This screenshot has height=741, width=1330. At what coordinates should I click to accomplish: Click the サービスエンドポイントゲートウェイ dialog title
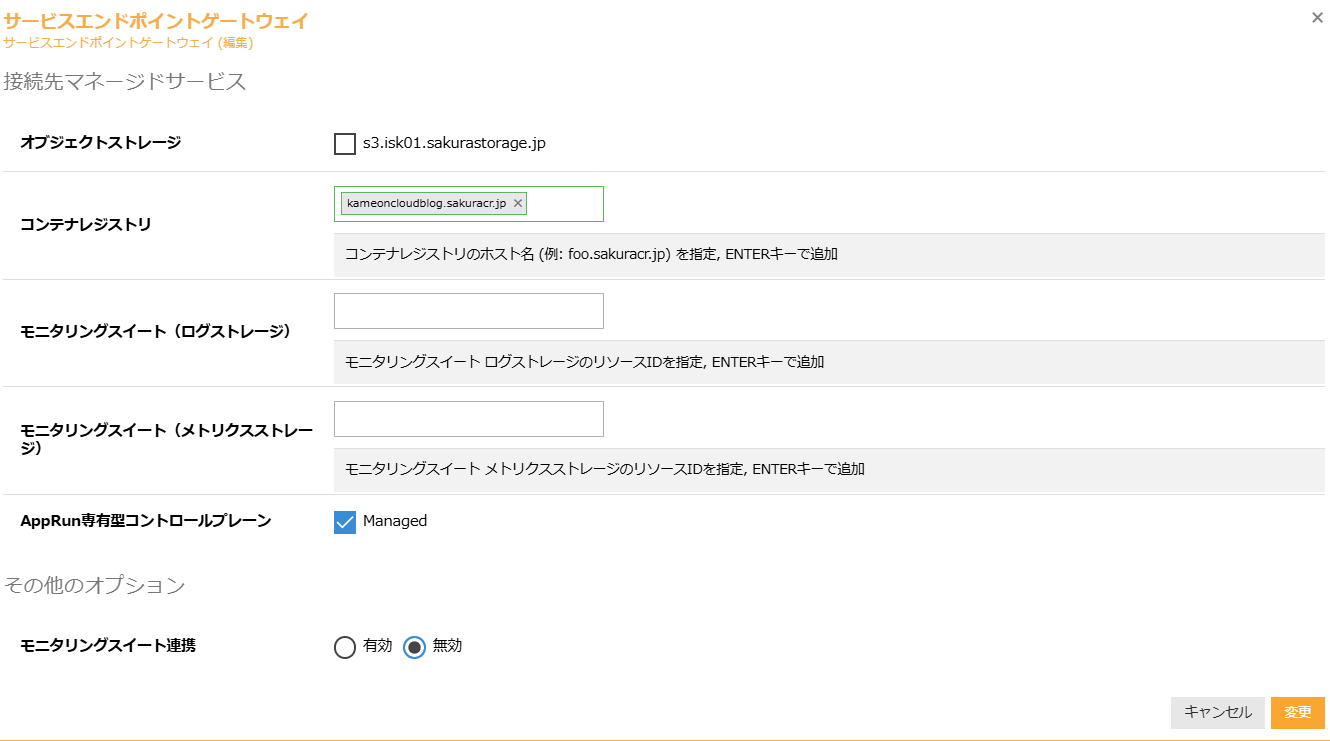click(156, 21)
